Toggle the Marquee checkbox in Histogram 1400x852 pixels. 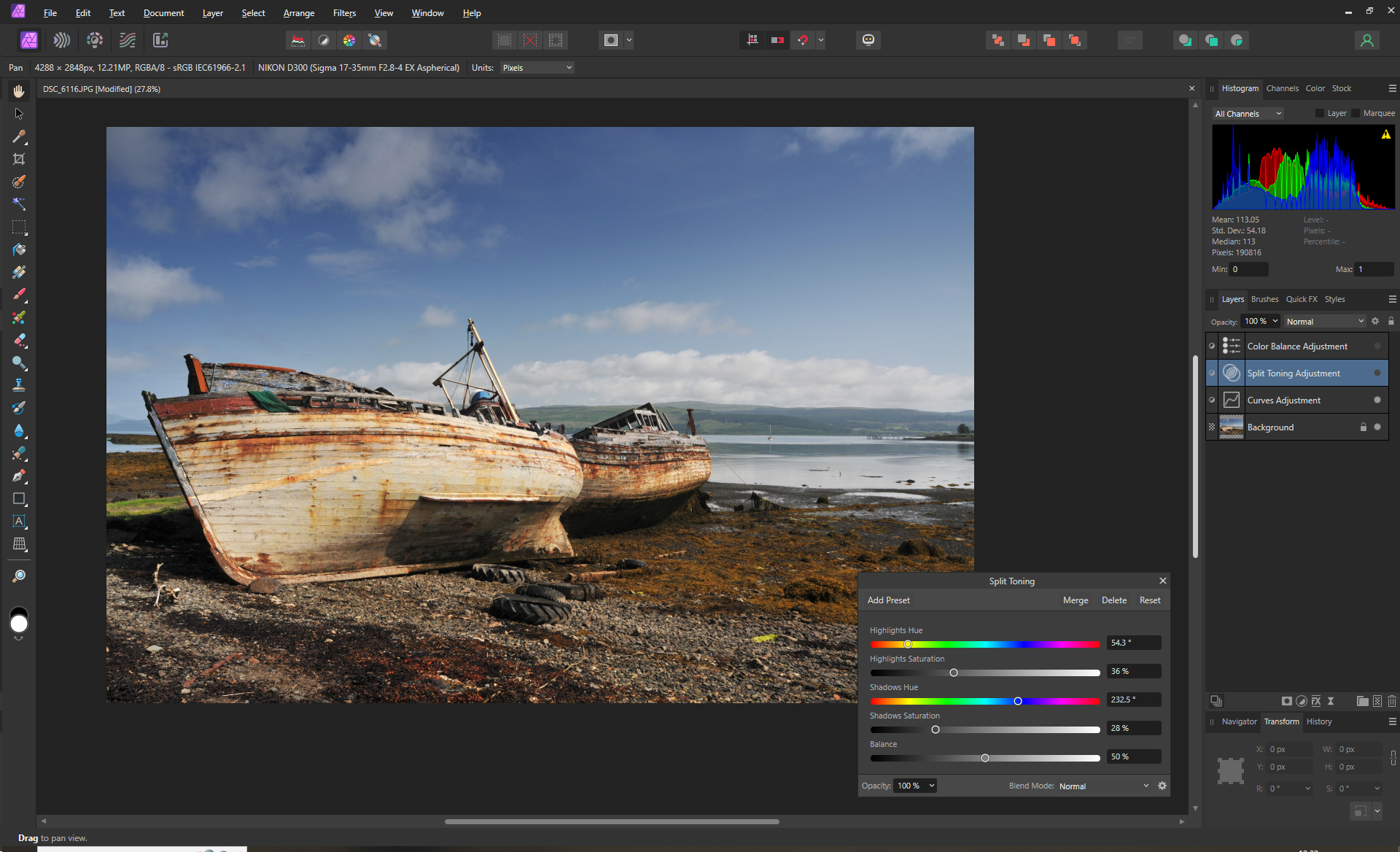[1356, 113]
